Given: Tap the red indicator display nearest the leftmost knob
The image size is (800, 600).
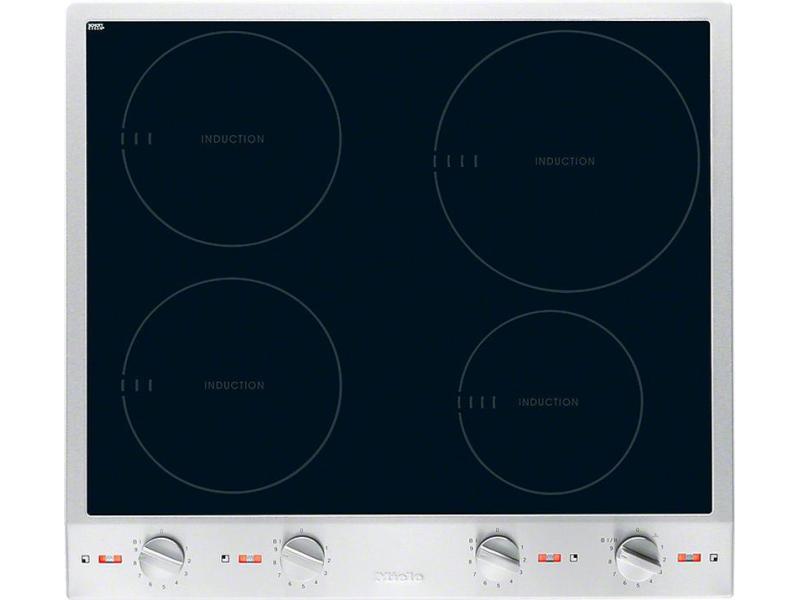Looking at the screenshot, I should point(110,559).
